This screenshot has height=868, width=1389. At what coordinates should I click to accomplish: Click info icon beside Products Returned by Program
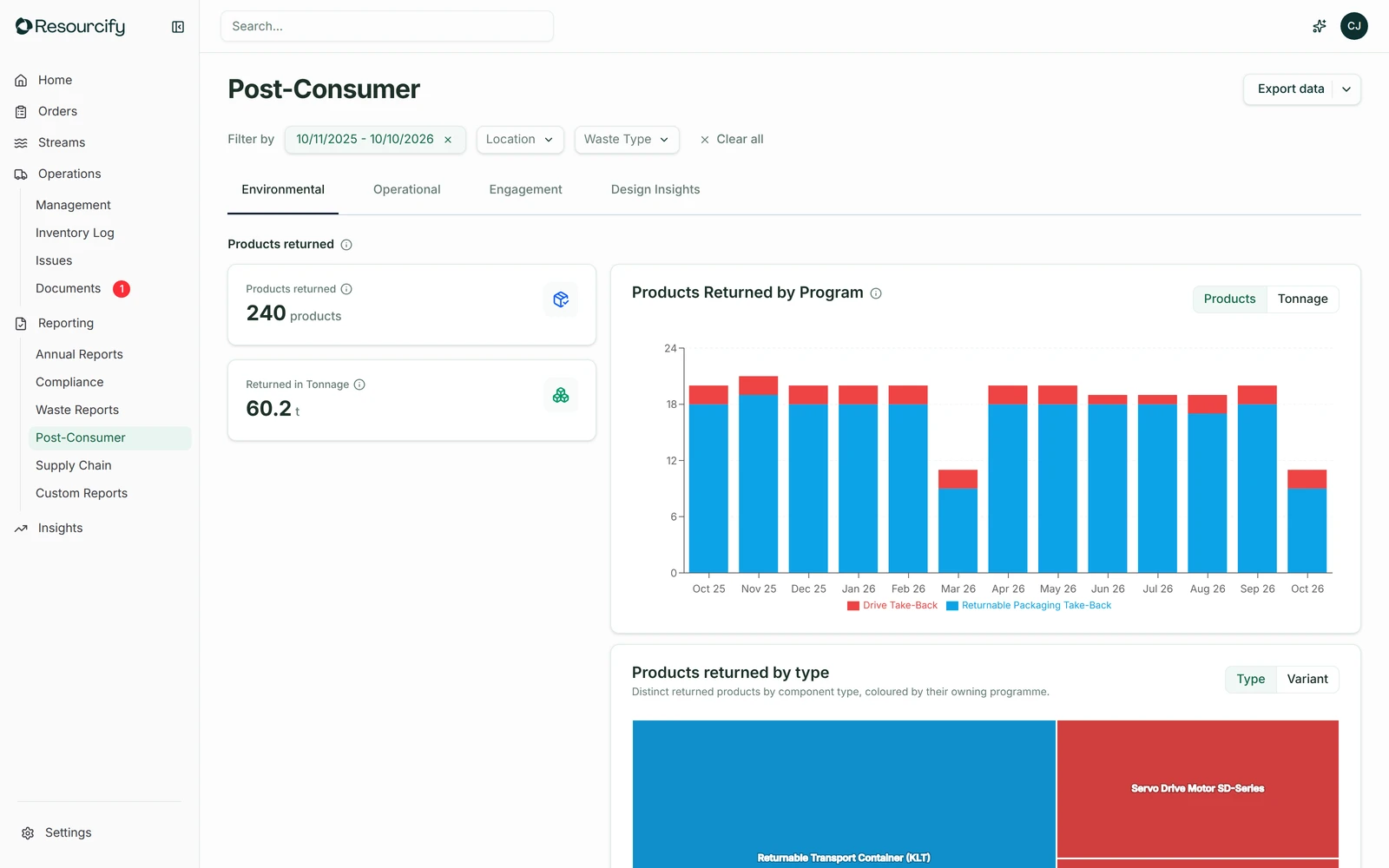coord(876,293)
